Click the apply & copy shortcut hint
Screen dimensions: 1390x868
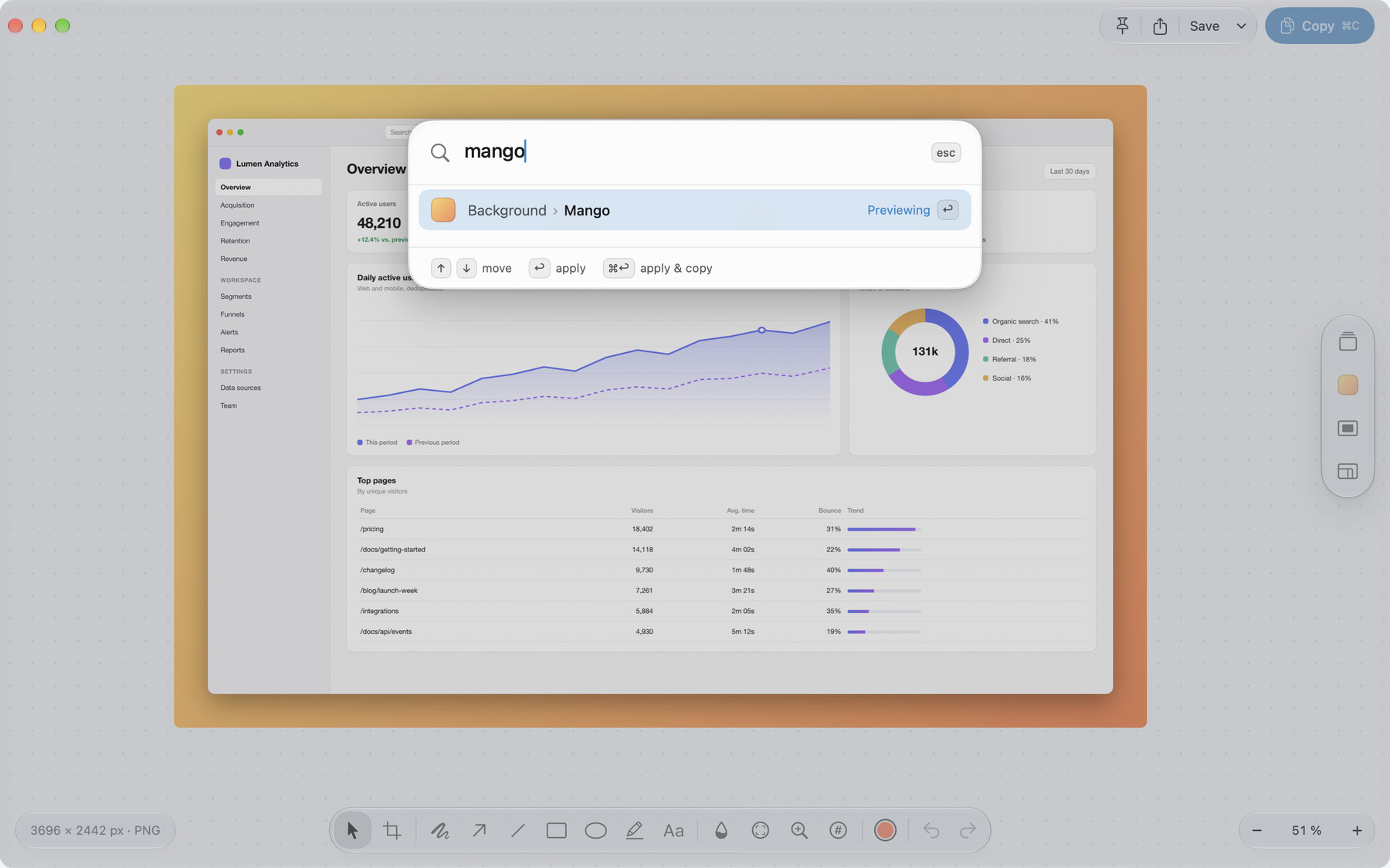[657, 268]
